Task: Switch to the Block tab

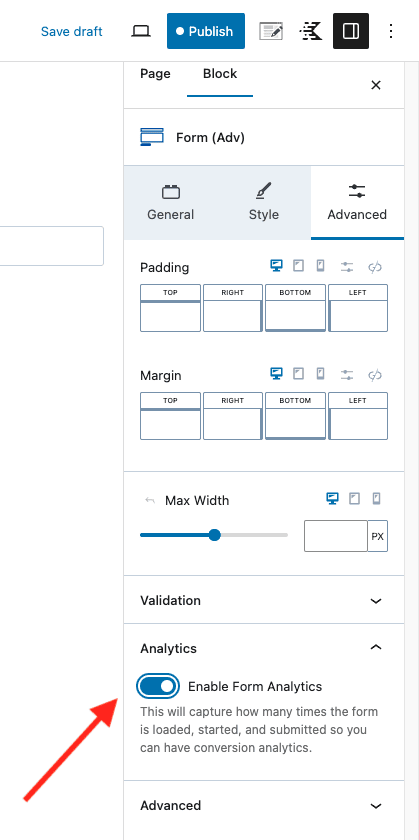Action: (x=220, y=74)
